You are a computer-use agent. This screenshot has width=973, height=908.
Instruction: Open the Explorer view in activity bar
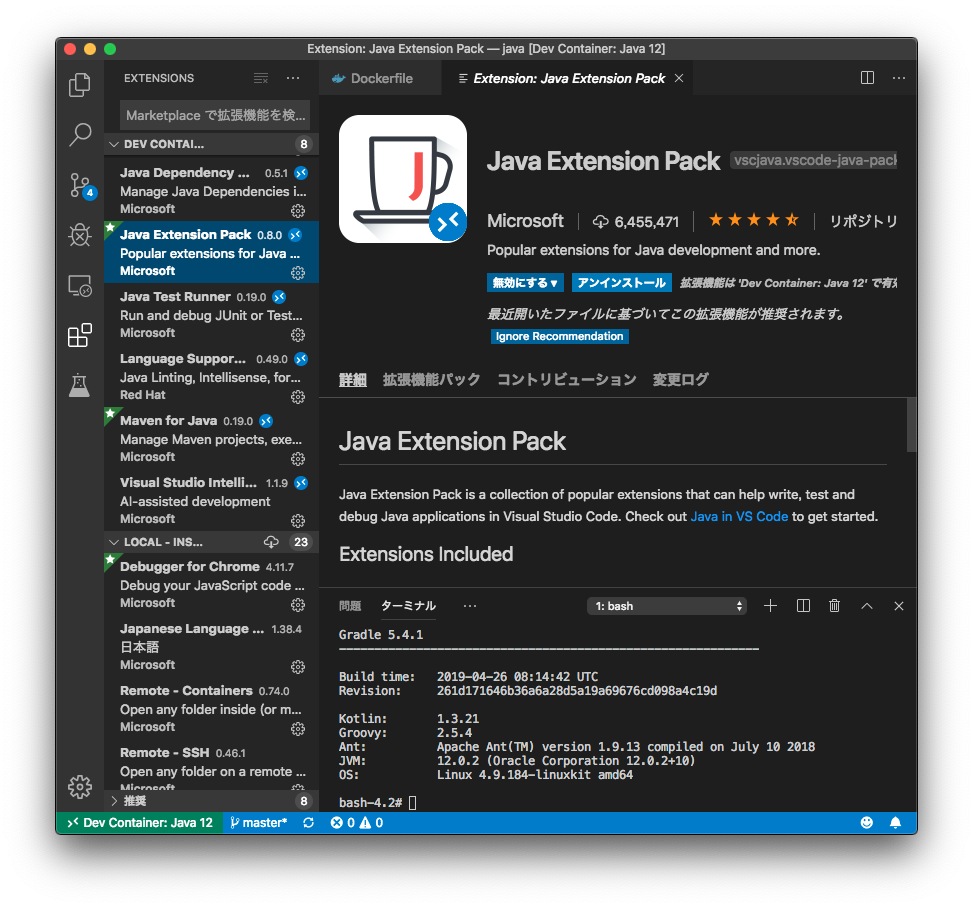79,85
